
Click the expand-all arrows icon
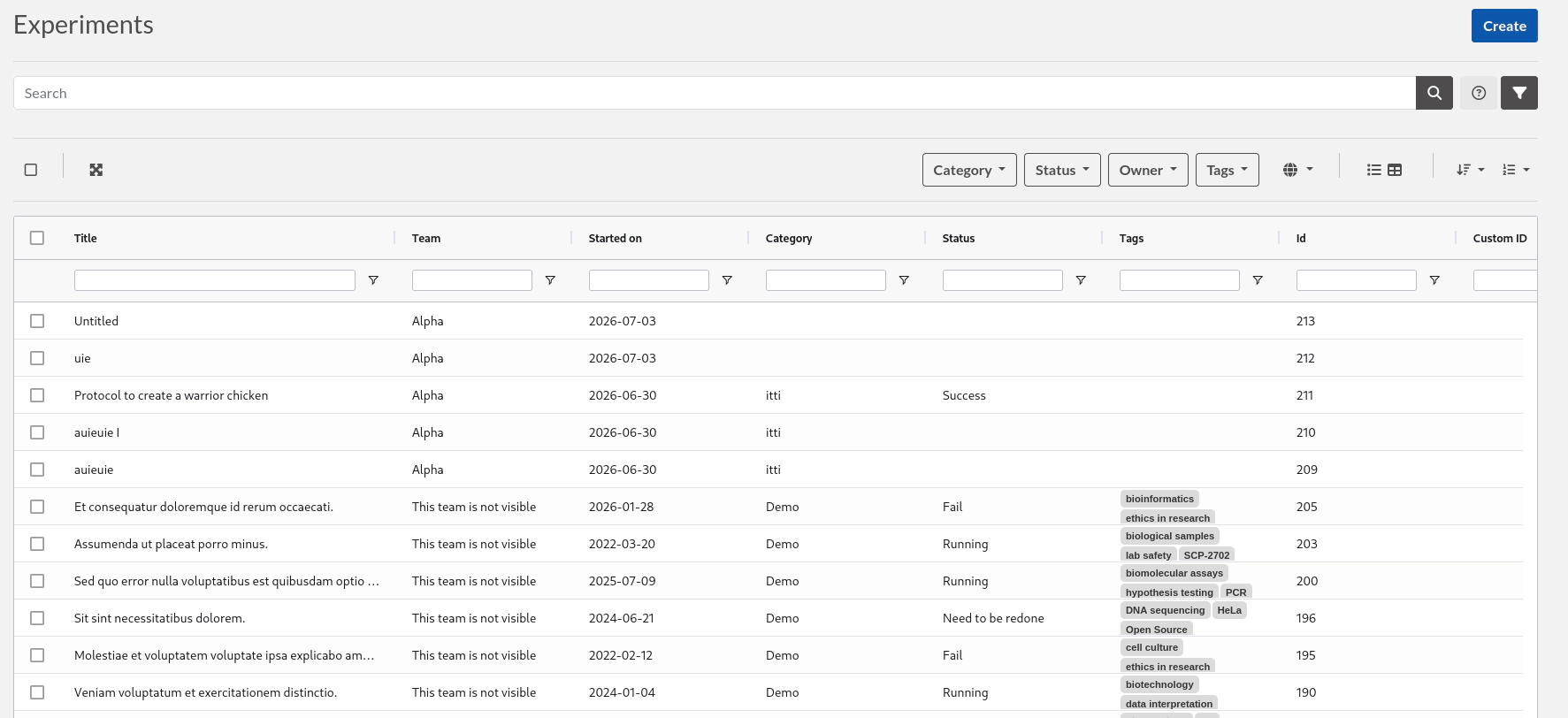pyautogui.click(x=96, y=170)
